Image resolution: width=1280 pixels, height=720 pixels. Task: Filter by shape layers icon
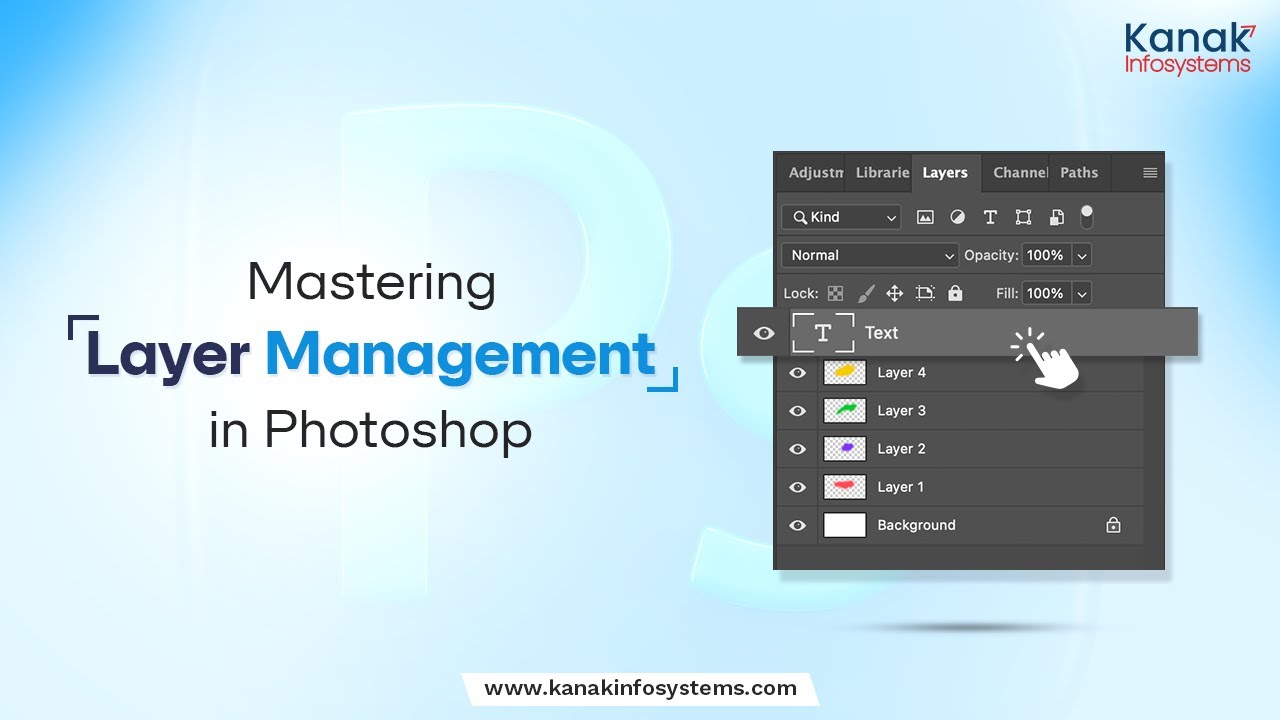1023,217
